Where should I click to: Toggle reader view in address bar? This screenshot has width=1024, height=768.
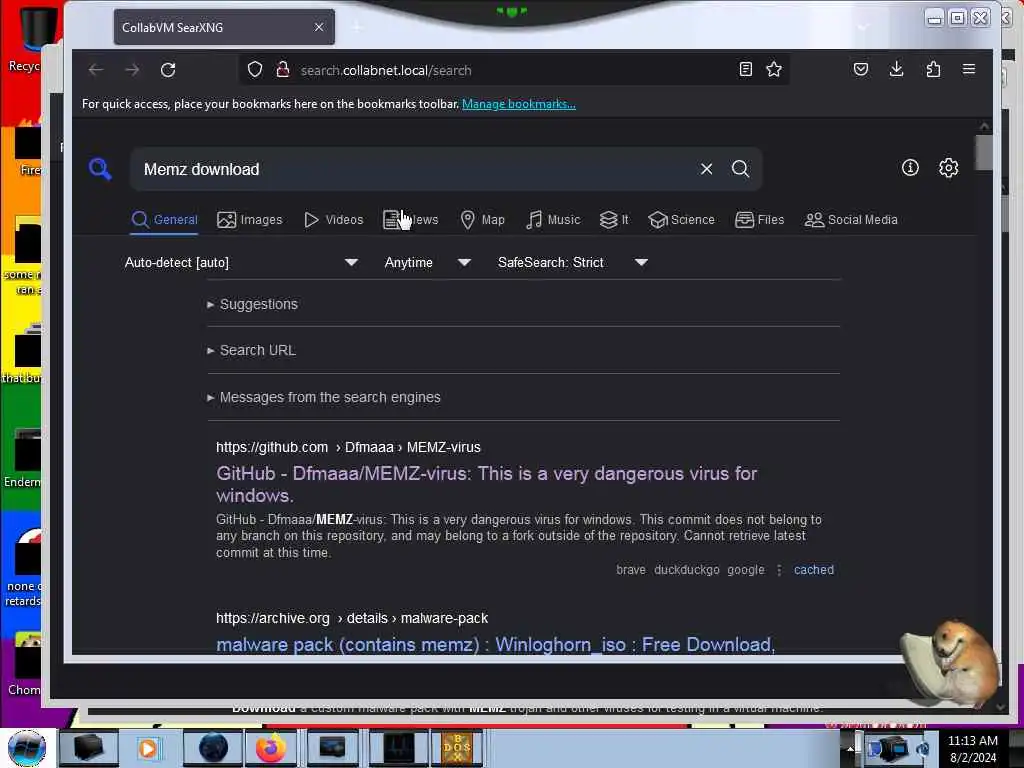point(745,69)
